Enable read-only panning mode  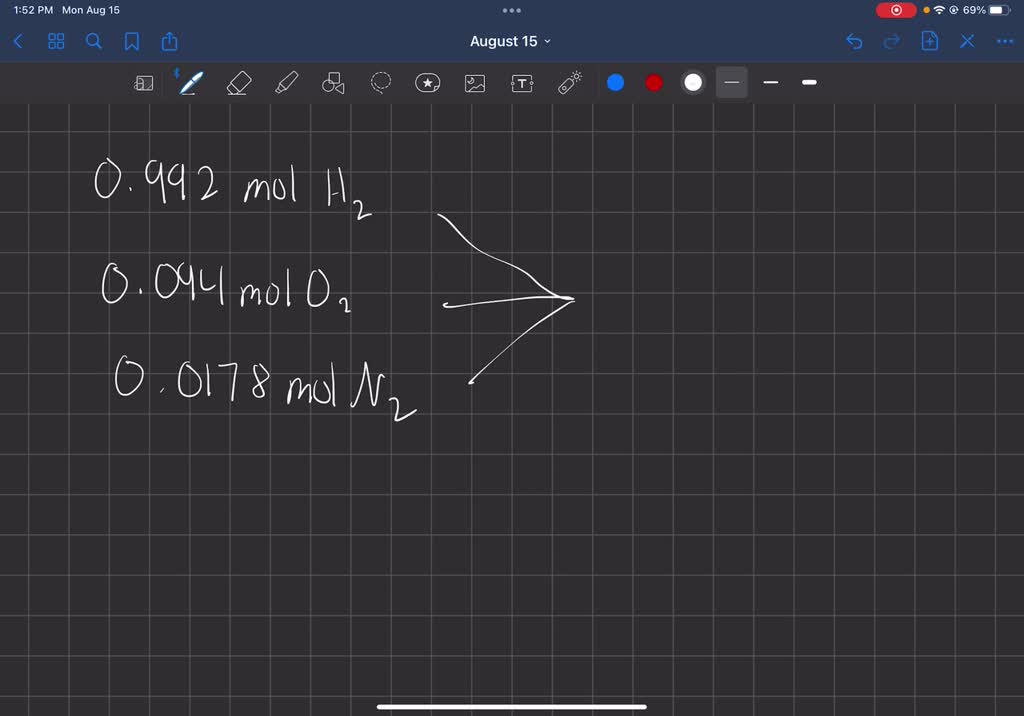[144, 83]
